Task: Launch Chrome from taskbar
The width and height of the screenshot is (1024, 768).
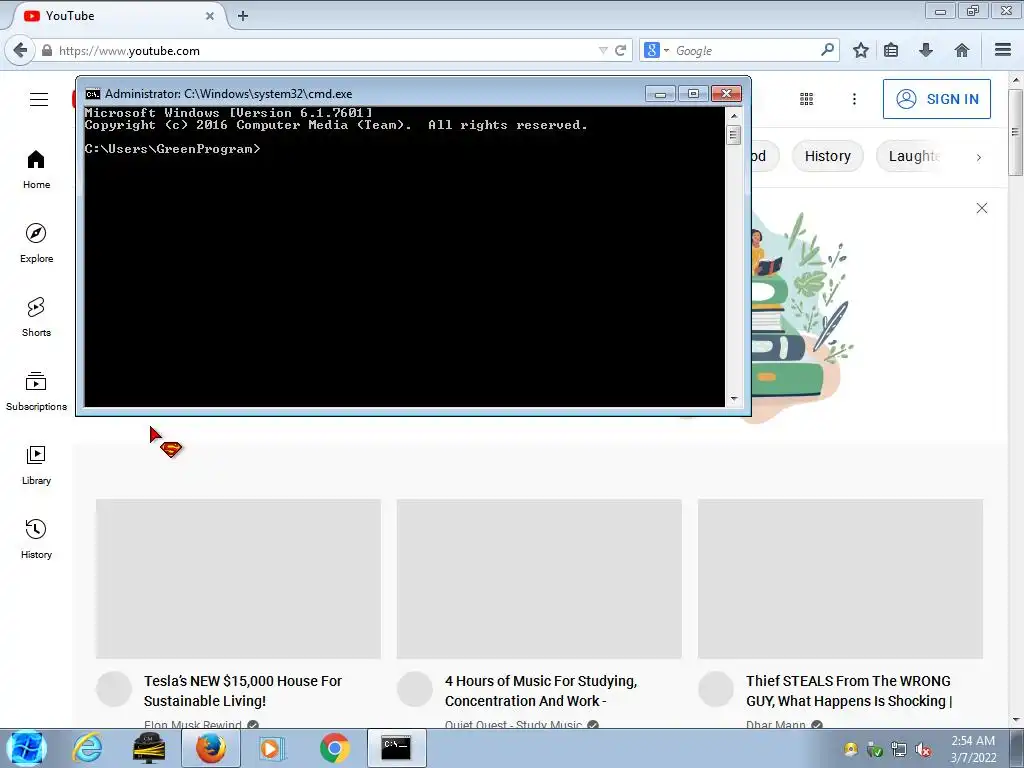Action: point(334,748)
